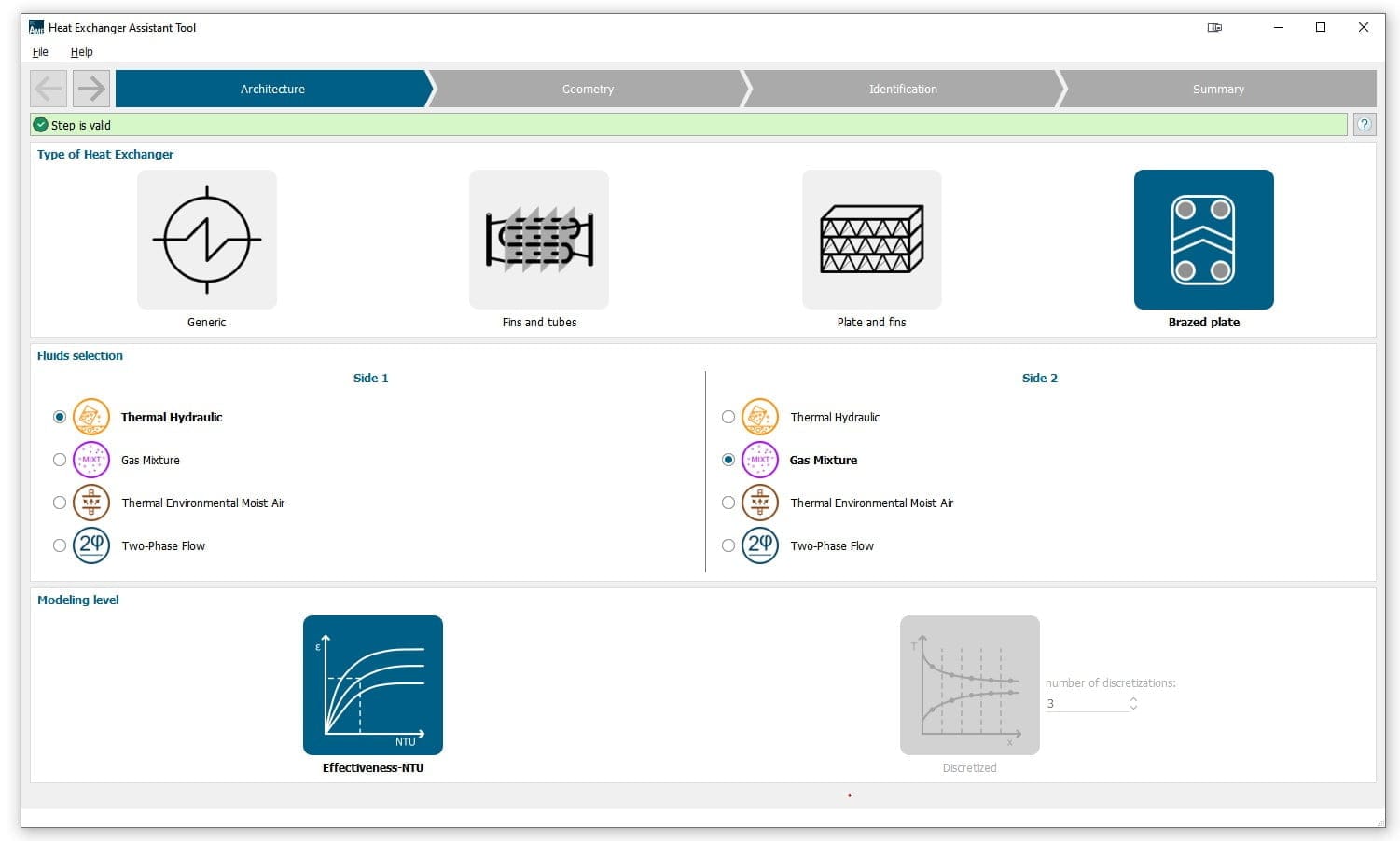The image size is (1400, 841).
Task: Close the Heat Exchanger Assistant Tool window
Action: coord(1364,28)
